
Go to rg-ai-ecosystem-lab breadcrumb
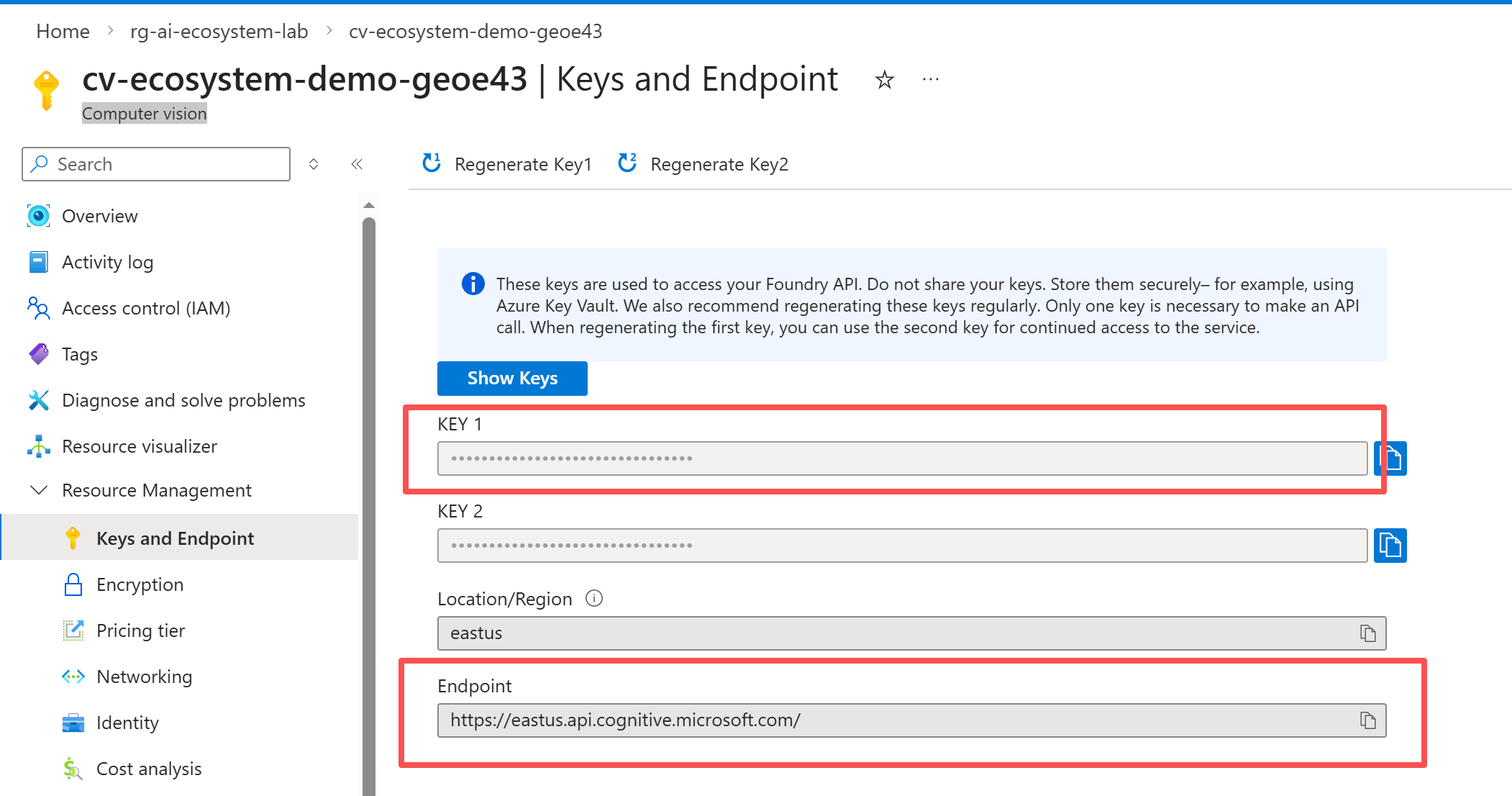click(x=219, y=32)
